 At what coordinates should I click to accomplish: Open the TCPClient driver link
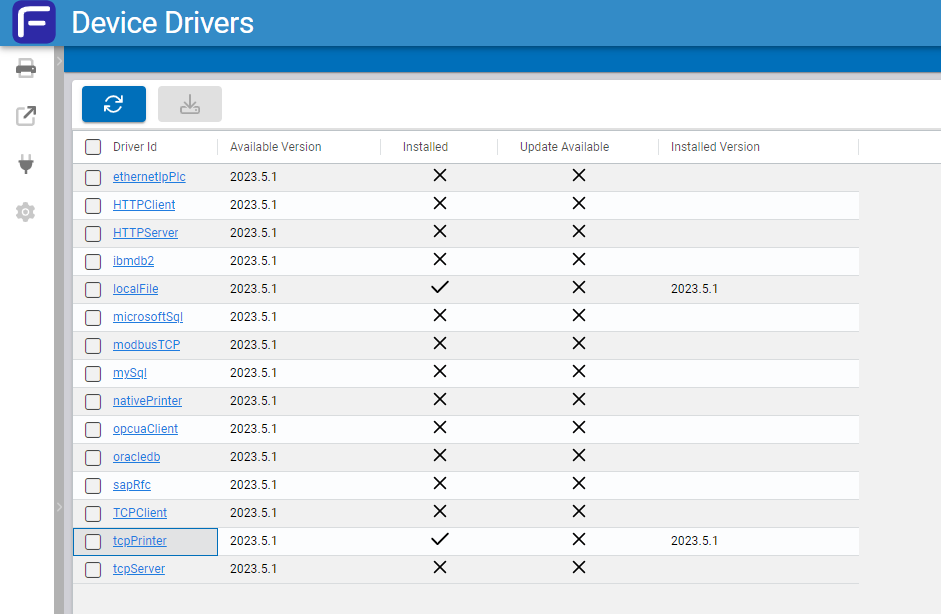click(140, 513)
